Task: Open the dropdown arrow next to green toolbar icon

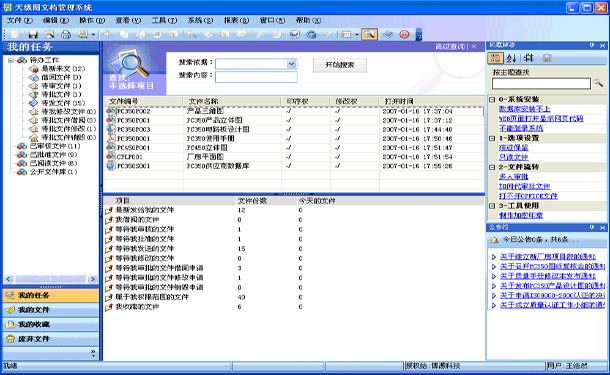Action: click(x=93, y=35)
